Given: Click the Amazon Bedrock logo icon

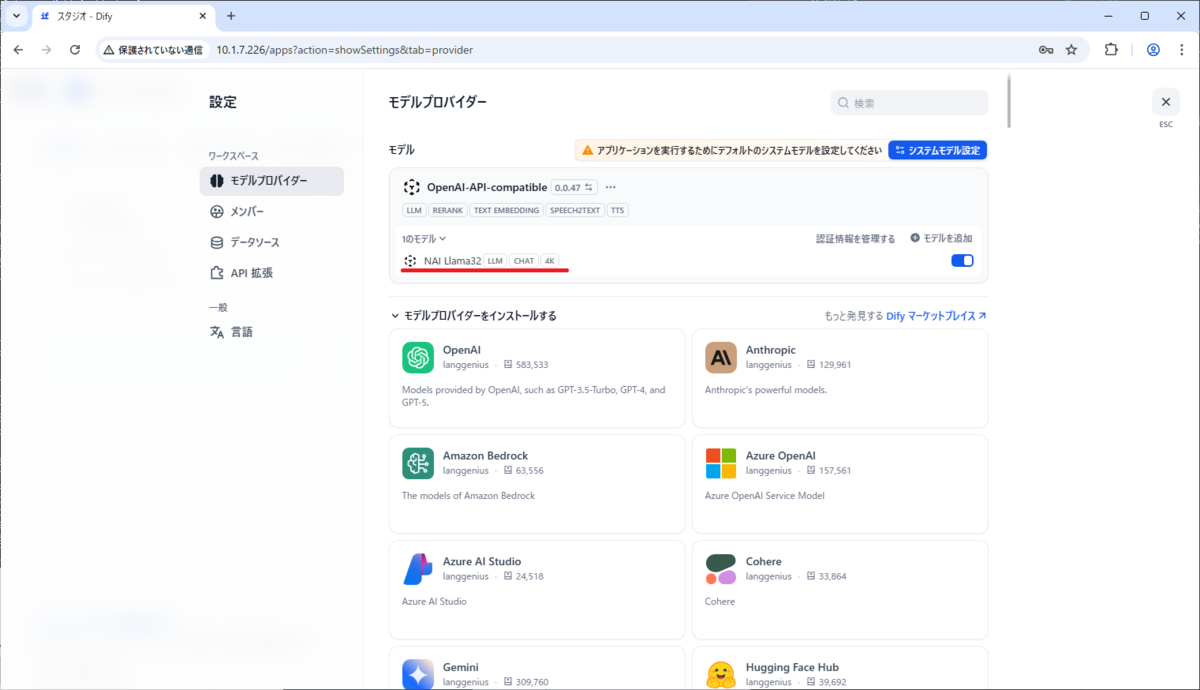Looking at the screenshot, I should pyautogui.click(x=418, y=463).
